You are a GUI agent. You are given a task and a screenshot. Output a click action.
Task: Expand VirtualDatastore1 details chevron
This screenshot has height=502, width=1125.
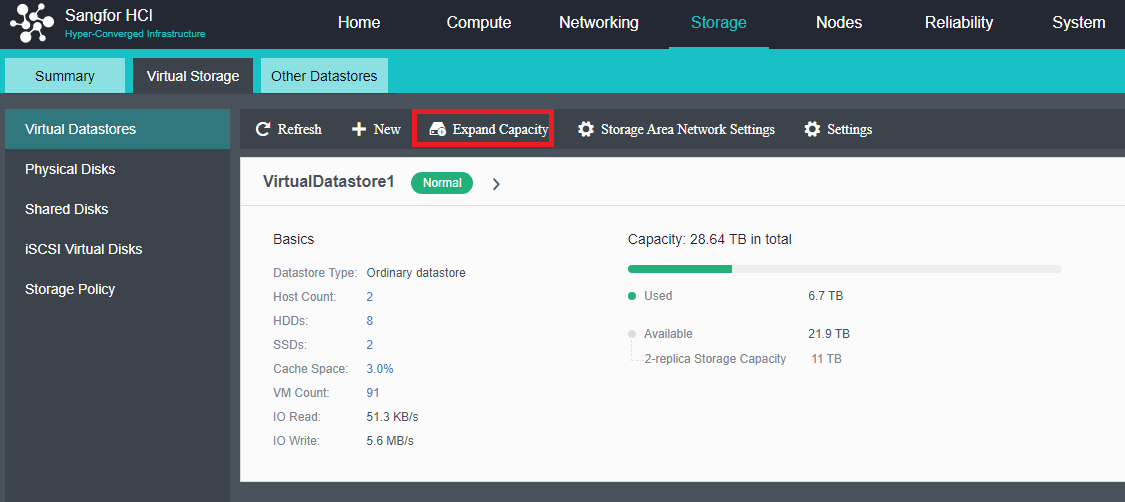[496, 184]
